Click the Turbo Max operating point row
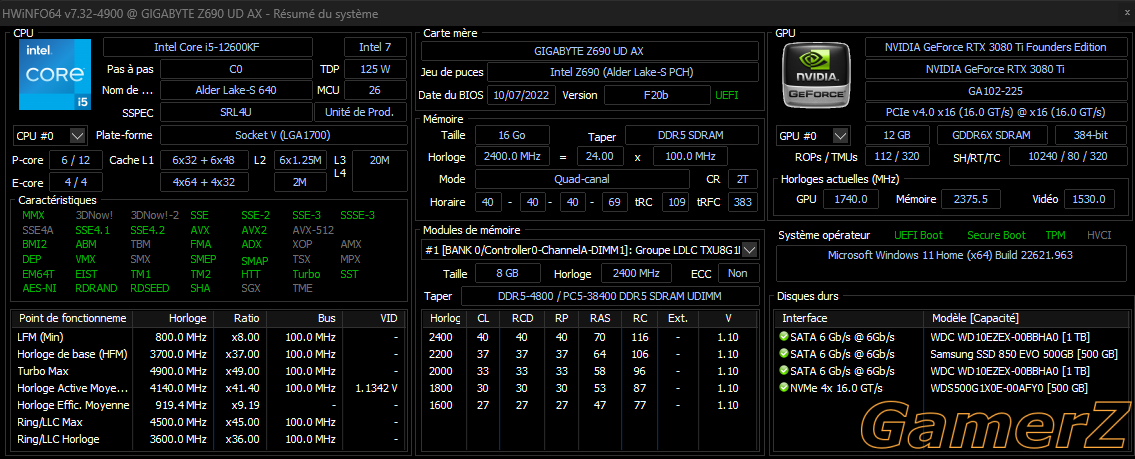The height and width of the screenshot is (459, 1135). click(208, 371)
